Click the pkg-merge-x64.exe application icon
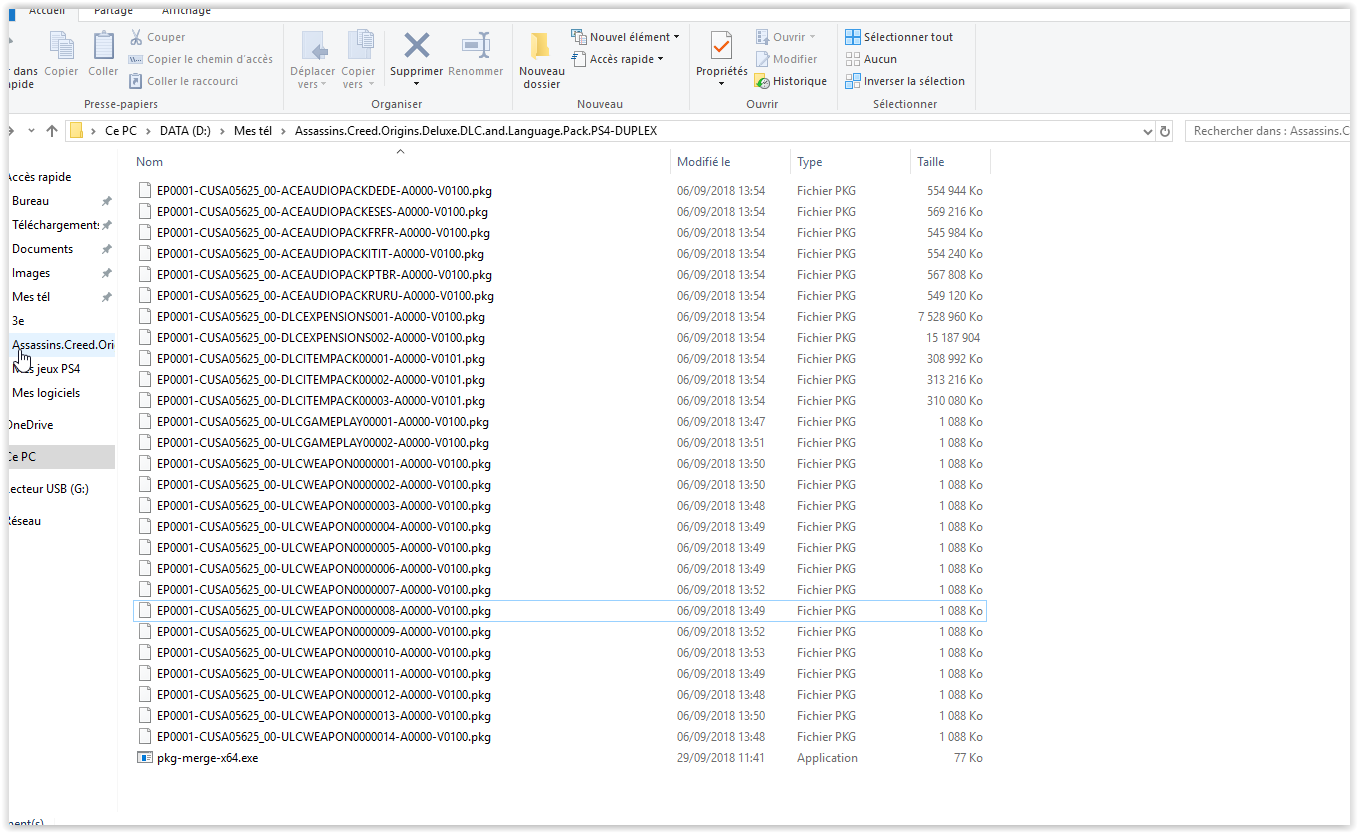 [144, 758]
